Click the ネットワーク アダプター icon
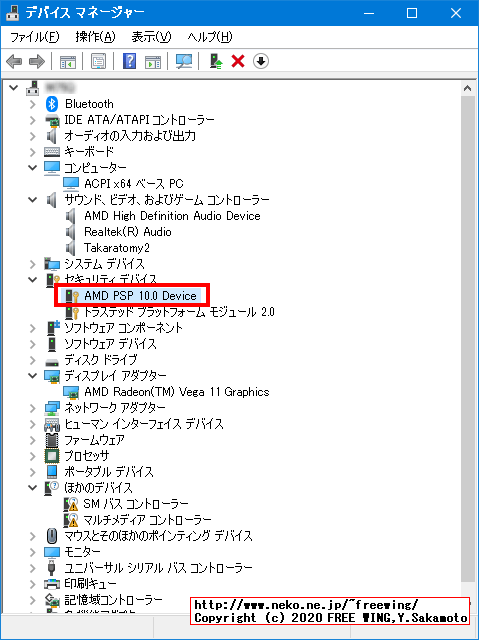479x640 pixels. [x=52, y=408]
